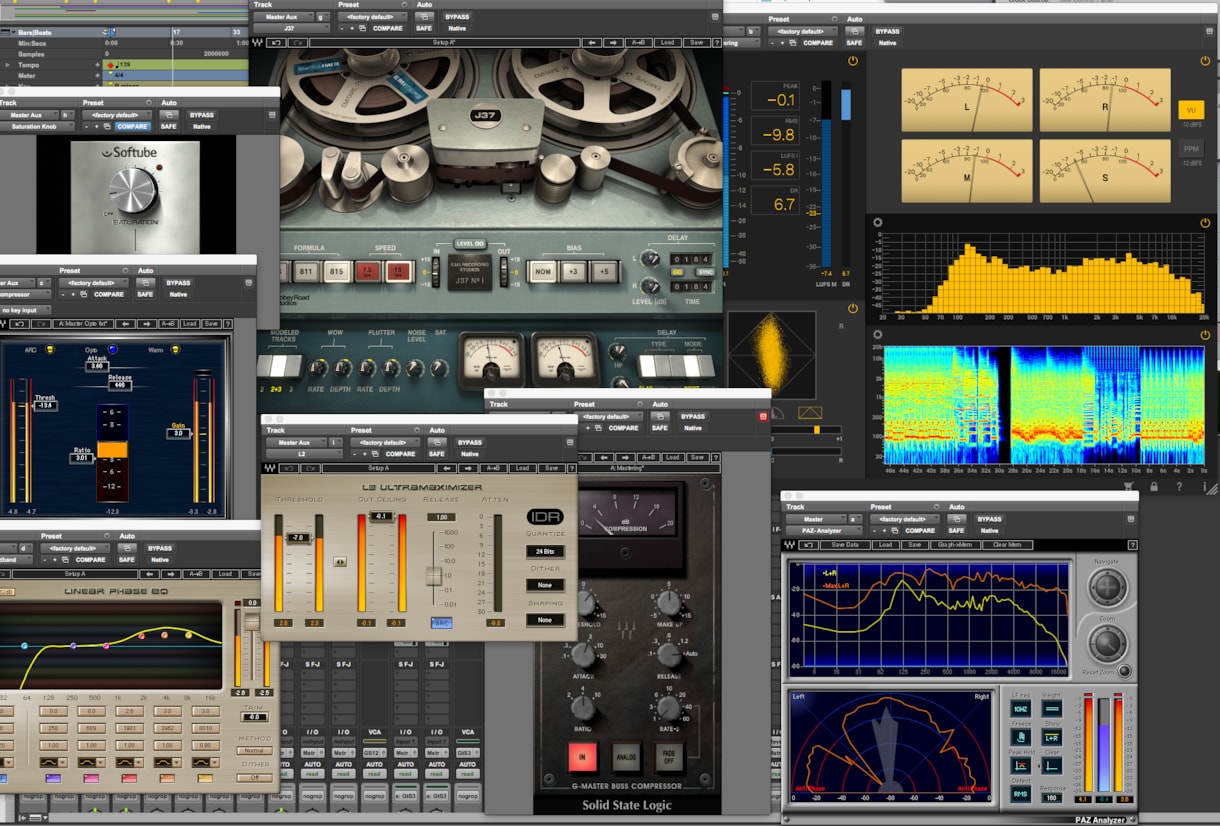Open the Master Aux track selector in L2 window
Viewport: 1220px width, 826px height.
click(x=297, y=442)
